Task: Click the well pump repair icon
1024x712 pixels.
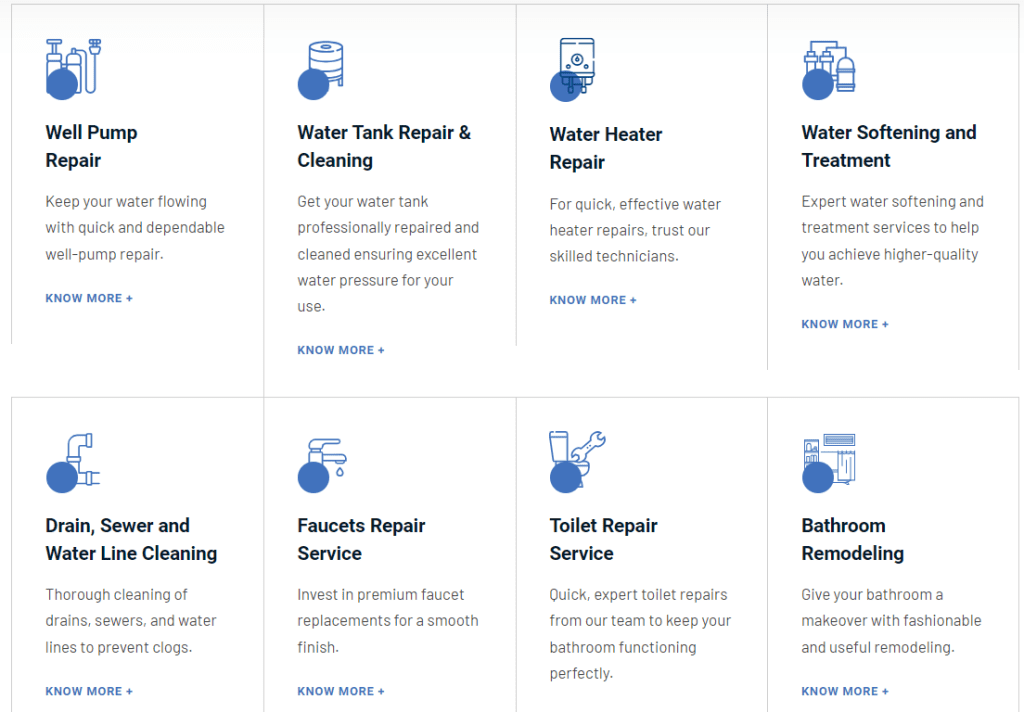Action: tap(70, 68)
